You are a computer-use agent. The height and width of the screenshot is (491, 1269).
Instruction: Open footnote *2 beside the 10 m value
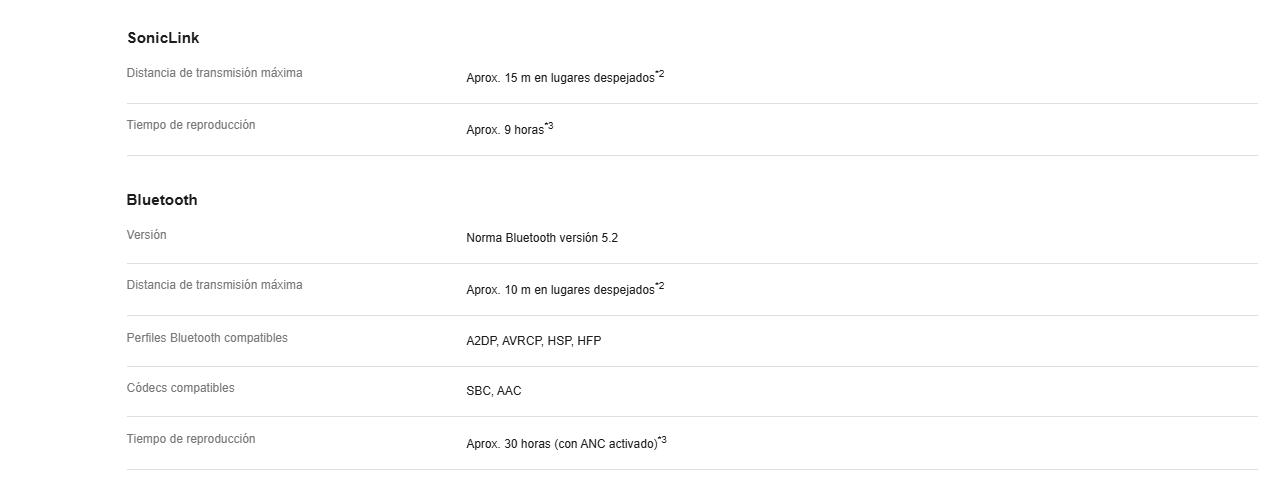pos(660,287)
